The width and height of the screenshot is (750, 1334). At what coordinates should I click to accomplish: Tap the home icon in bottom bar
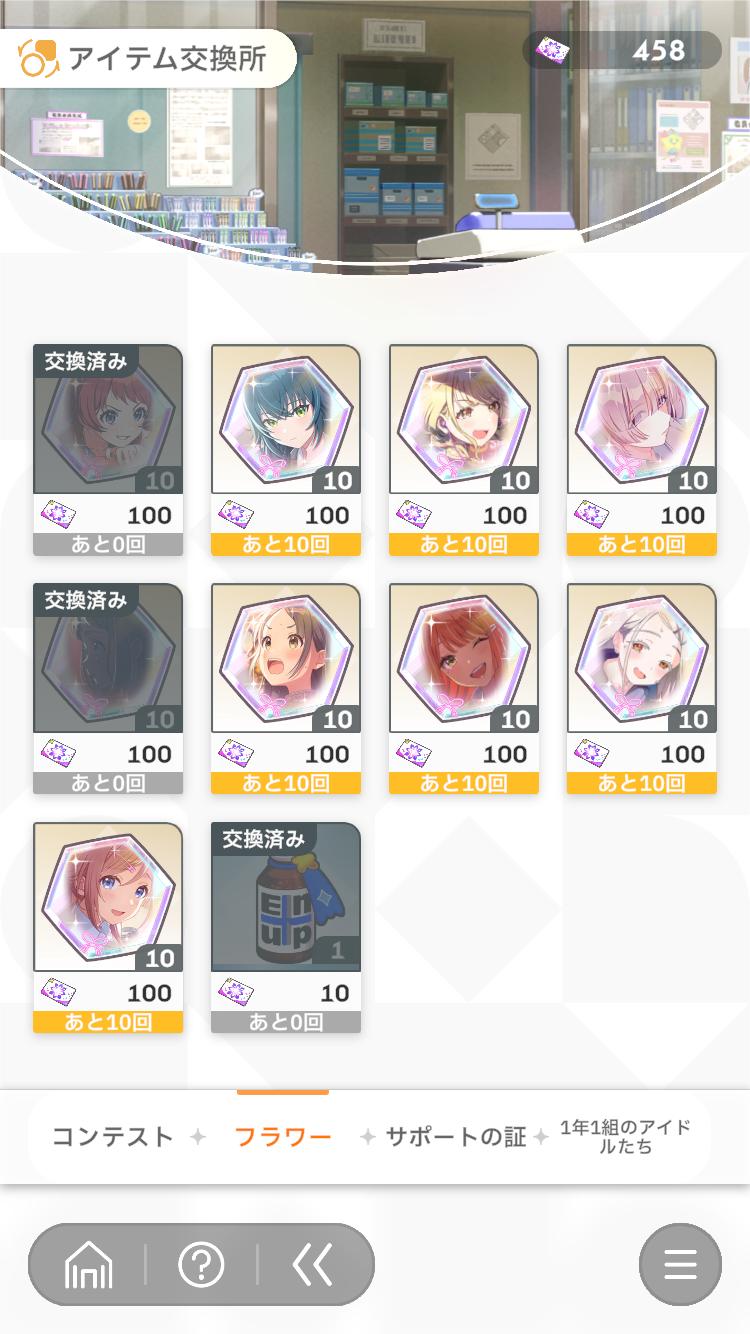(89, 1266)
